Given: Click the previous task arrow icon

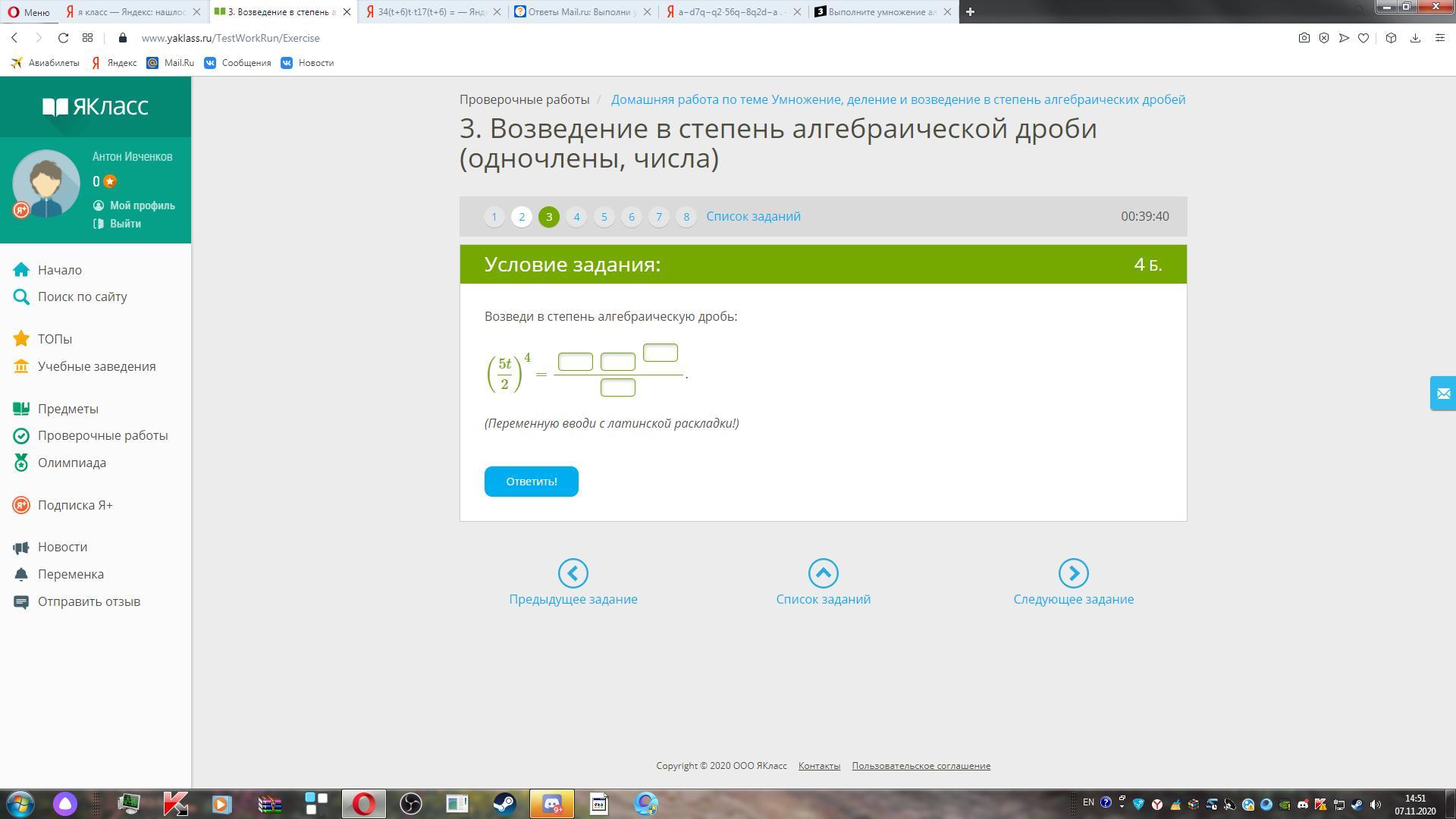Looking at the screenshot, I should (573, 573).
